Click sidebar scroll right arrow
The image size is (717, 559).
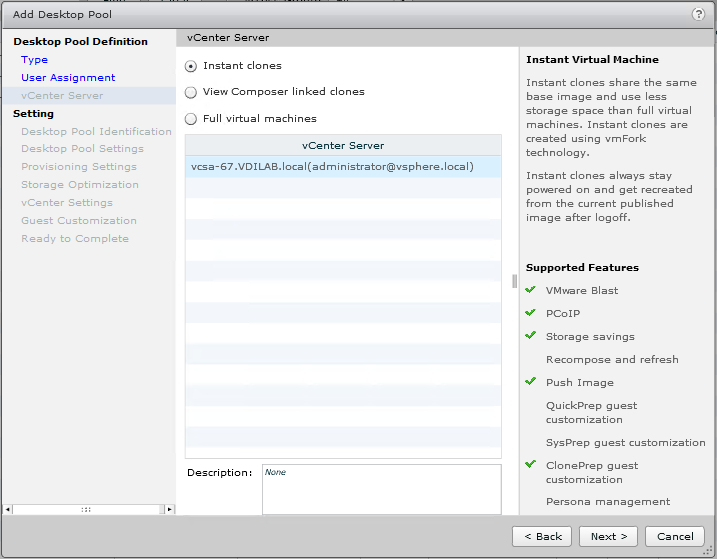point(170,509)
